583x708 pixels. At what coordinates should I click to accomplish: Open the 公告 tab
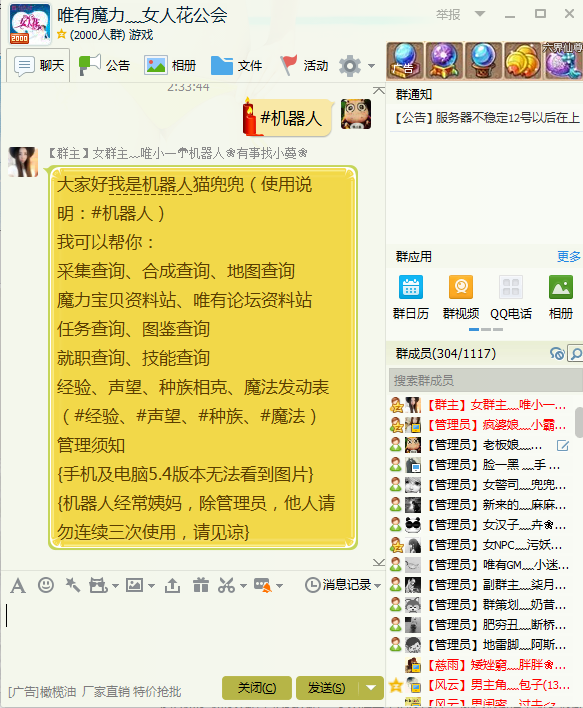104,65
